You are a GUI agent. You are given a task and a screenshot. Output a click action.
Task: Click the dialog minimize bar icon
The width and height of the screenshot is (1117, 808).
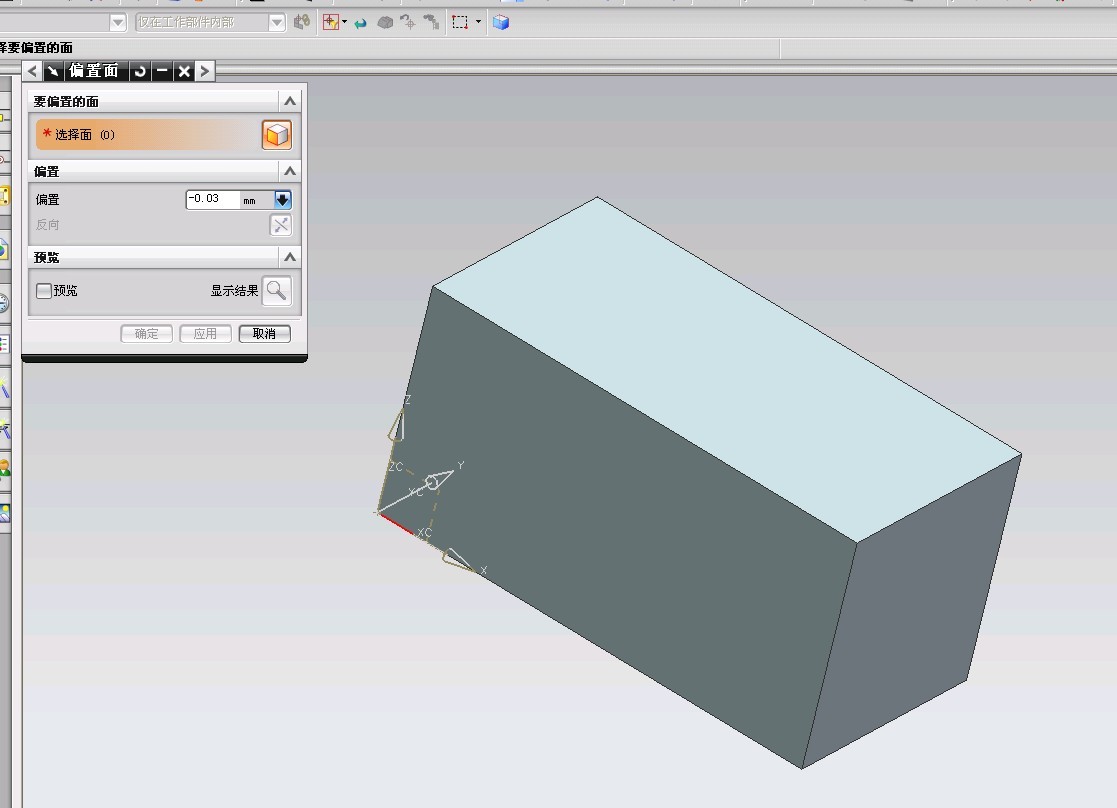click(162, 71)
